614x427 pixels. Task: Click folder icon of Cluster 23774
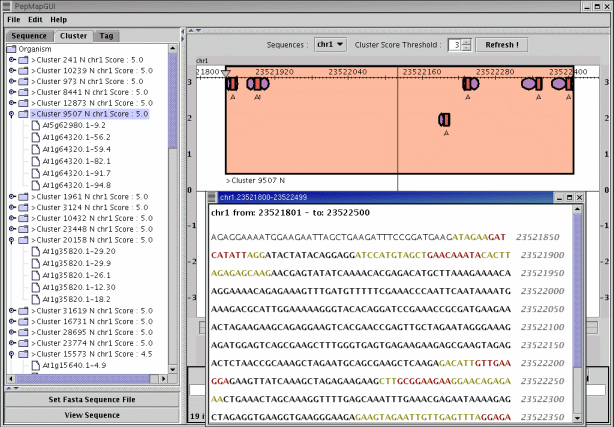tap(23, 343)
